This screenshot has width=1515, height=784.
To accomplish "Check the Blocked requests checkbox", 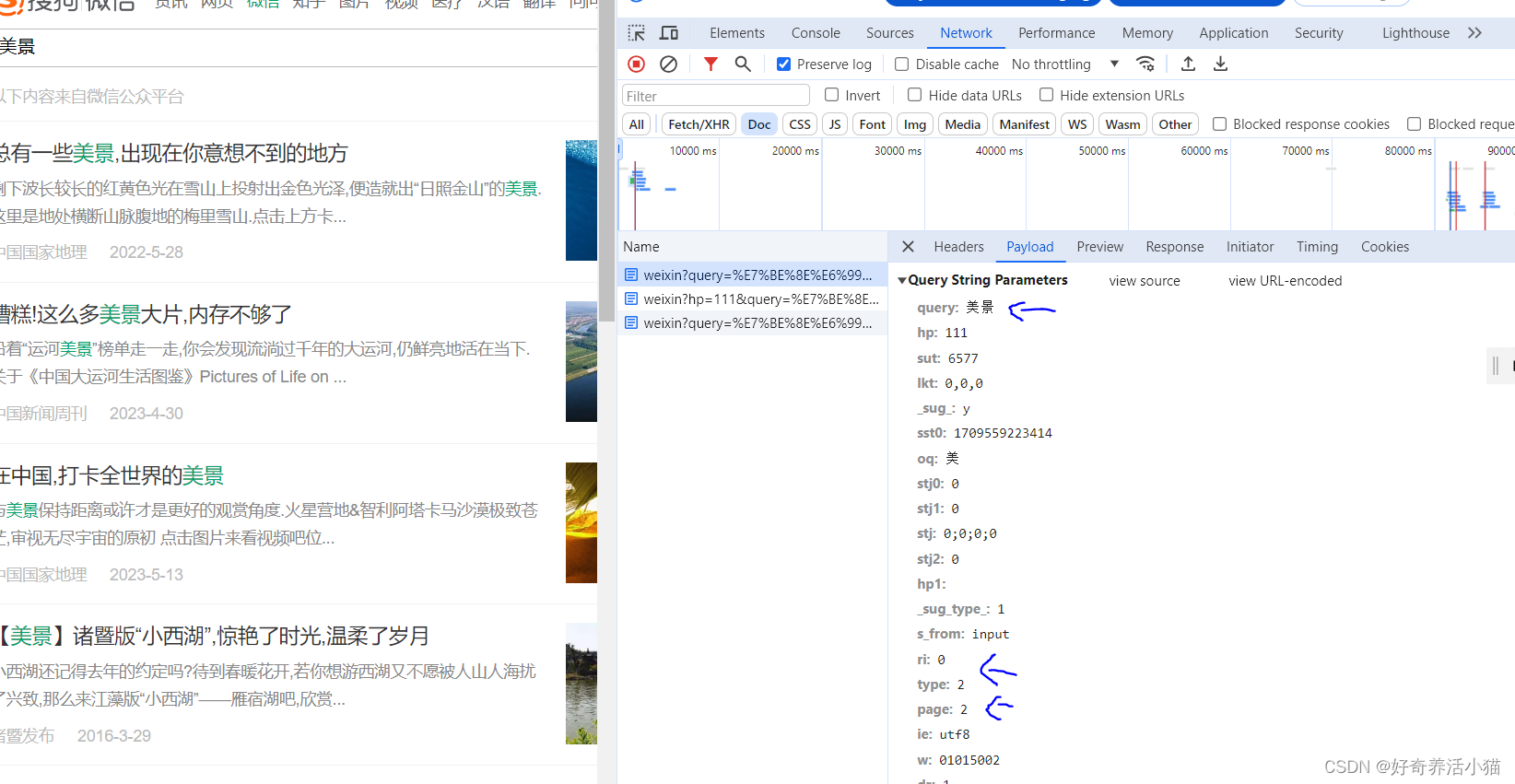I will coord(1414,123).
